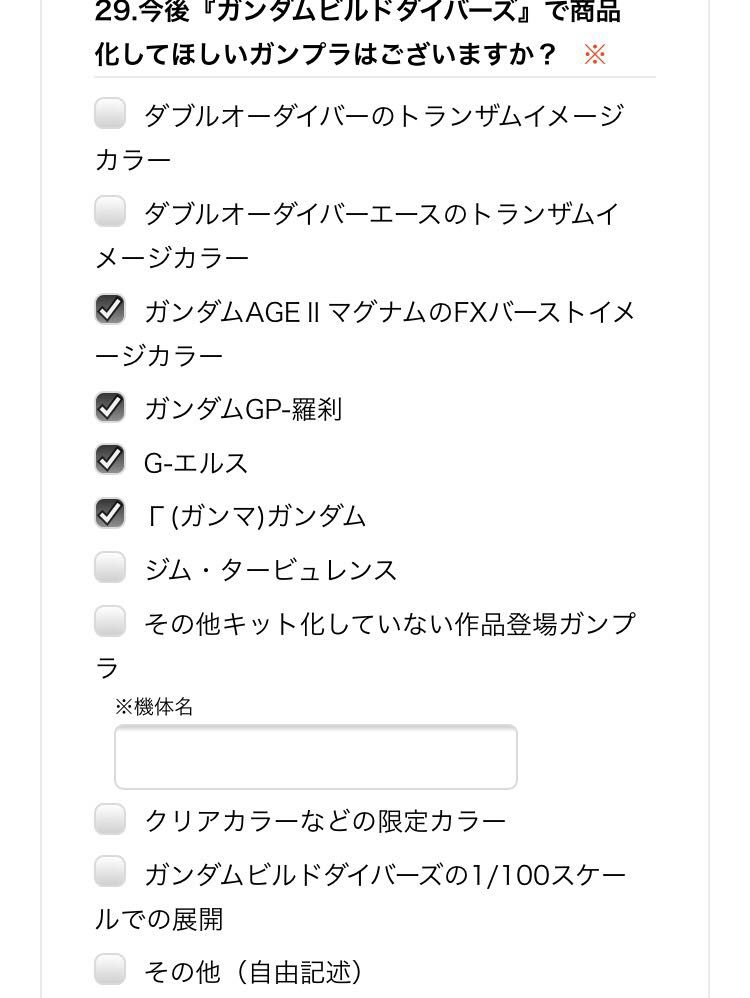The height and width of the screenshot is (998, 750).
Task: Check the ダブルオーダイバーのトランザムイメージカラー checkbox
Action: [x=110, y=114]
